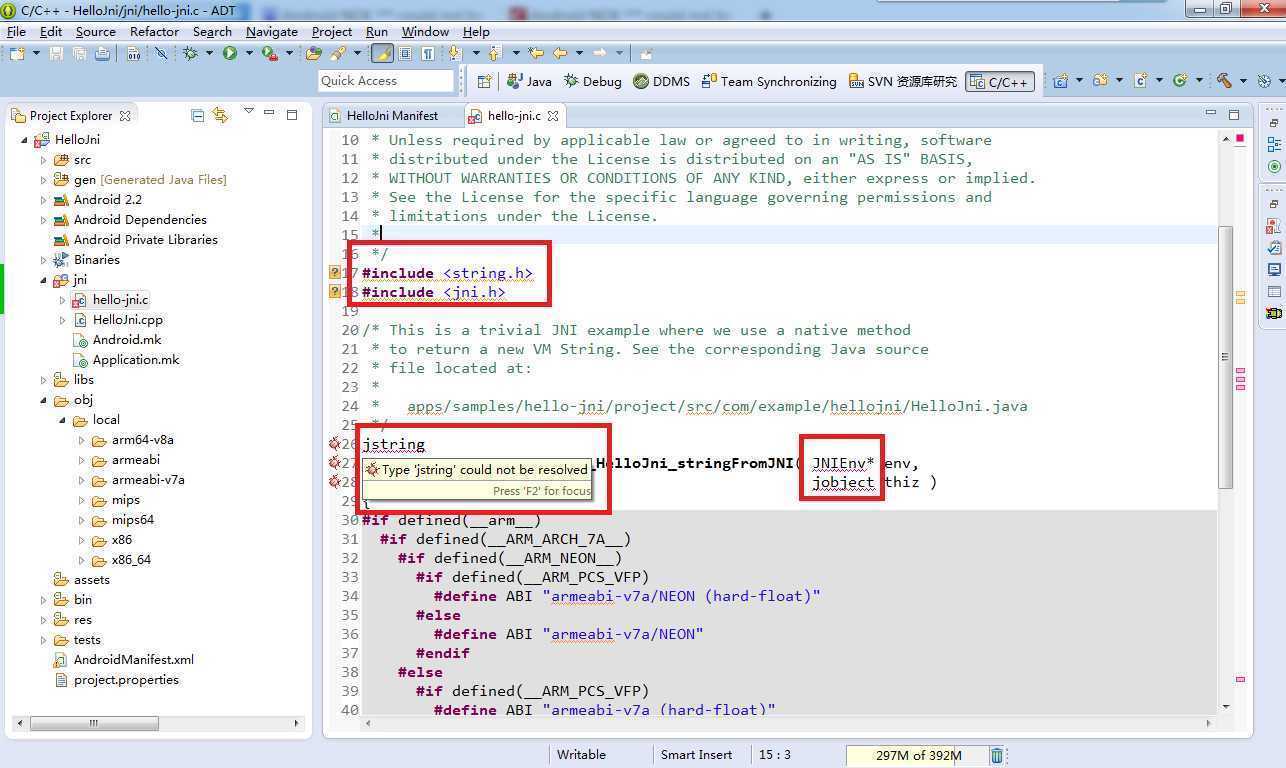The image size is (1286, 768).
Task: Click the editor vertical scrollbar
Action: click(x=1226, y=355)
